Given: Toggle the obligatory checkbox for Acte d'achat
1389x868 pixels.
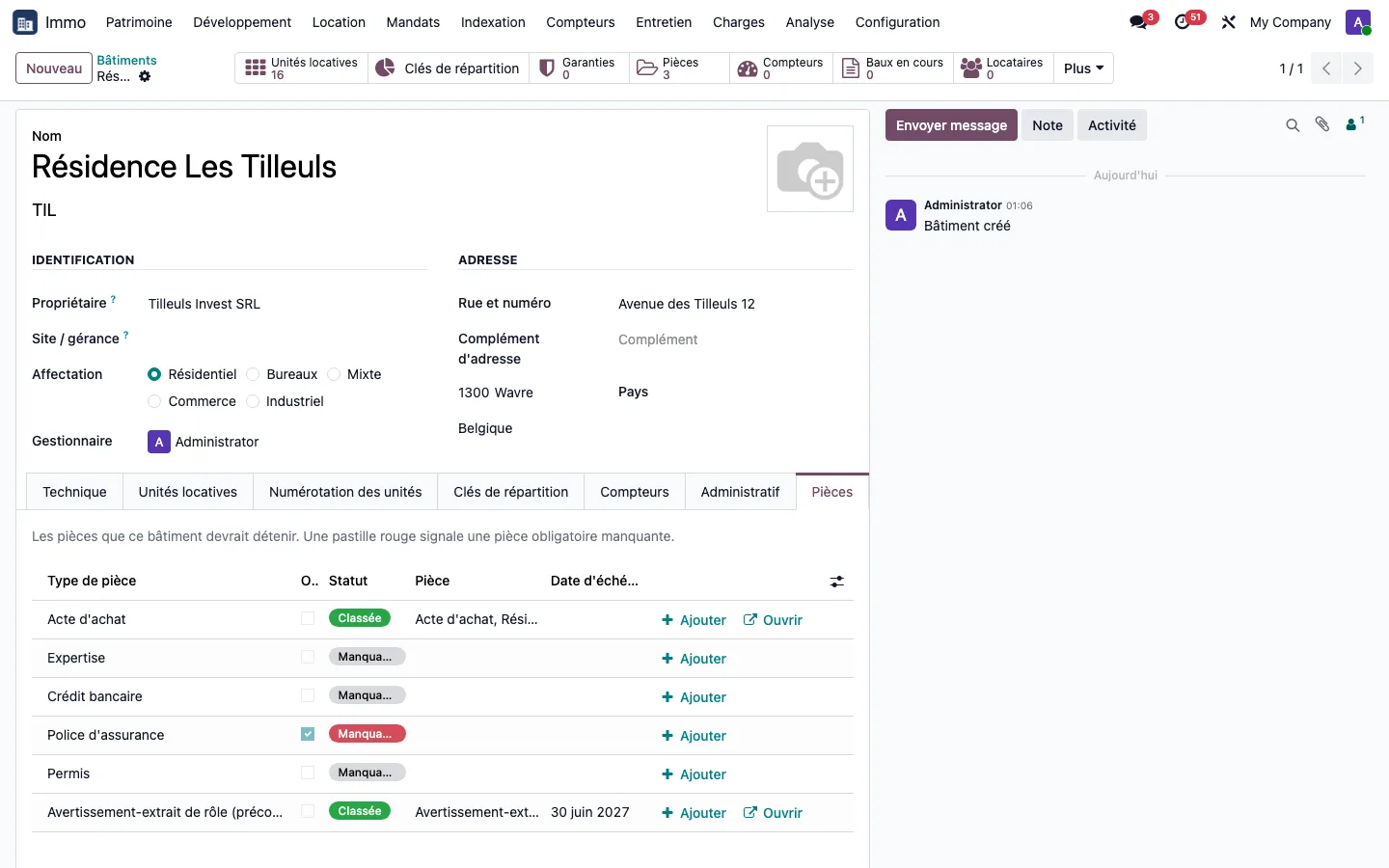Looking at the screenshot, I should [308, 618].
